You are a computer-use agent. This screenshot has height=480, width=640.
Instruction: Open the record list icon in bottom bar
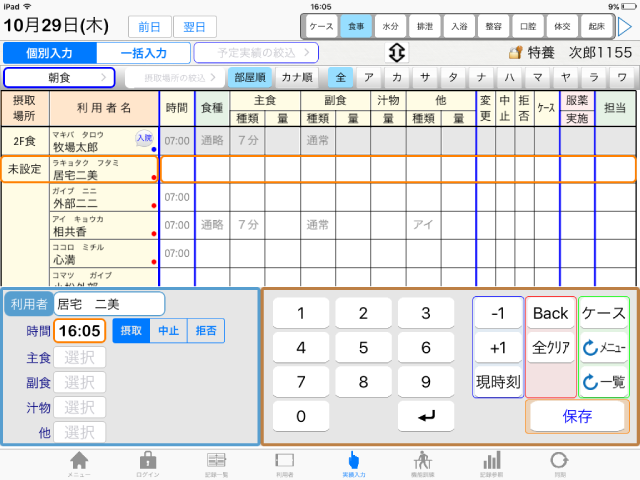point(217,463)
